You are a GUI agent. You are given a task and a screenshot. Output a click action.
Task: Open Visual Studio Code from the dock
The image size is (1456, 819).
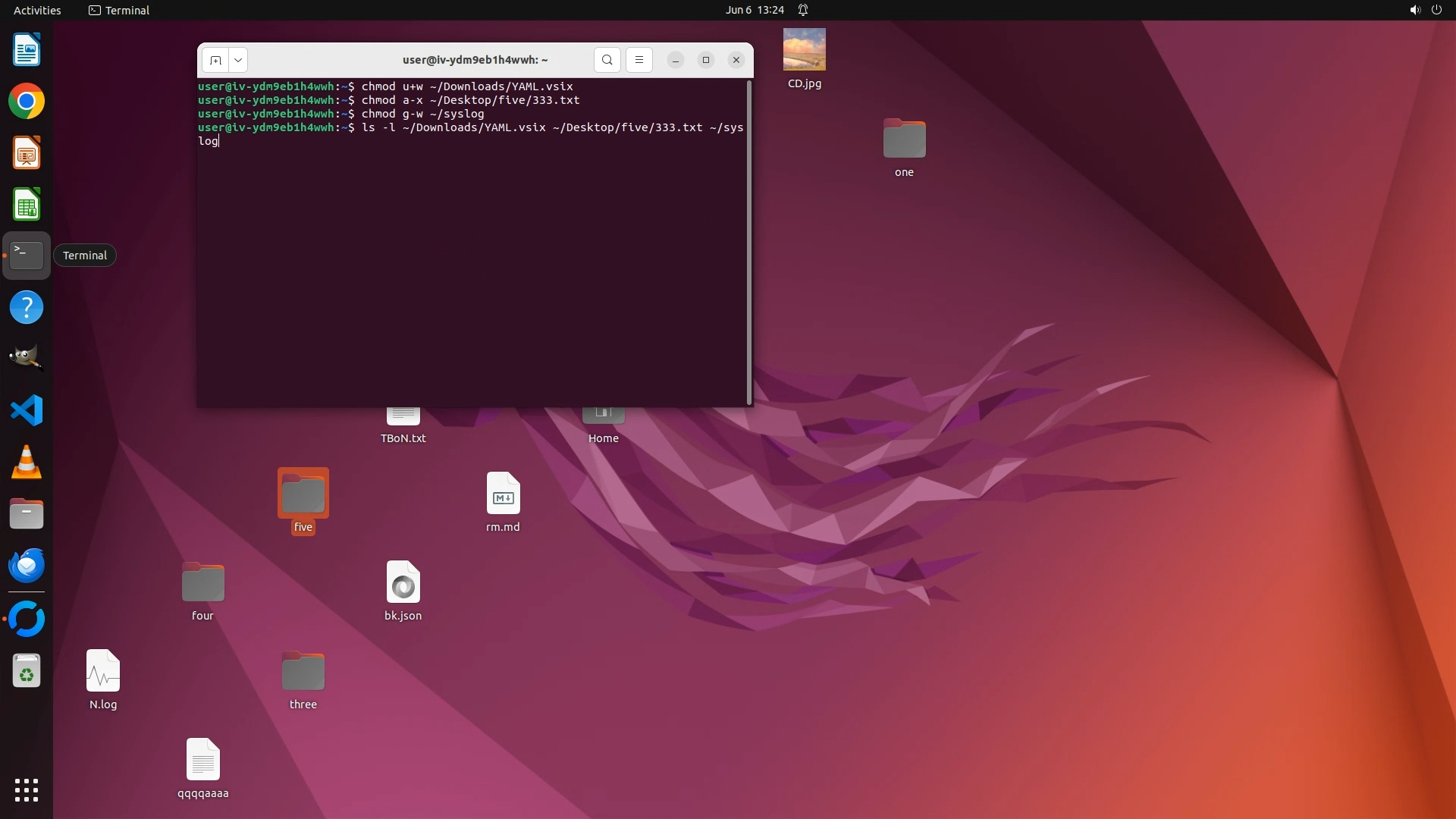27,410
